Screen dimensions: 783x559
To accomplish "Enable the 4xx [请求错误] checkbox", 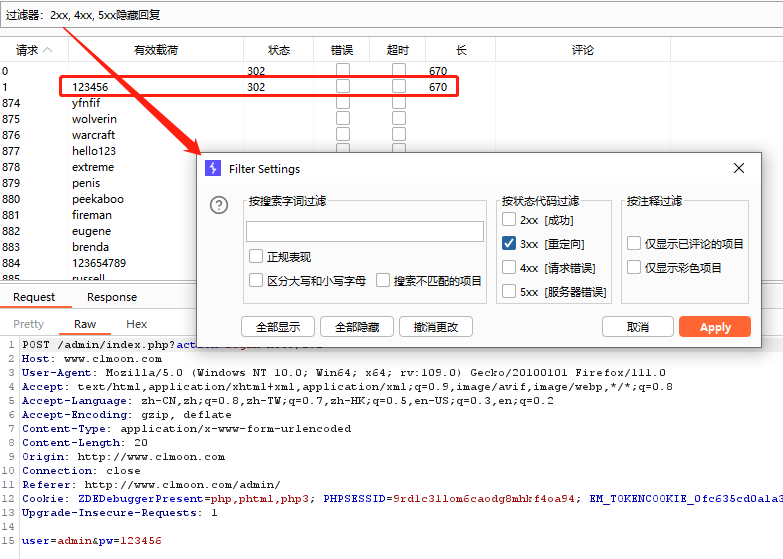I will point(510,268).
